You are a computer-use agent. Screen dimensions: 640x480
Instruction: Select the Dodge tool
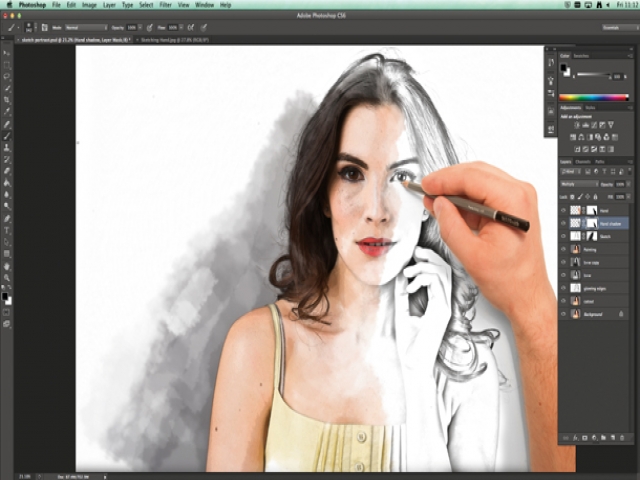[7, 206]
